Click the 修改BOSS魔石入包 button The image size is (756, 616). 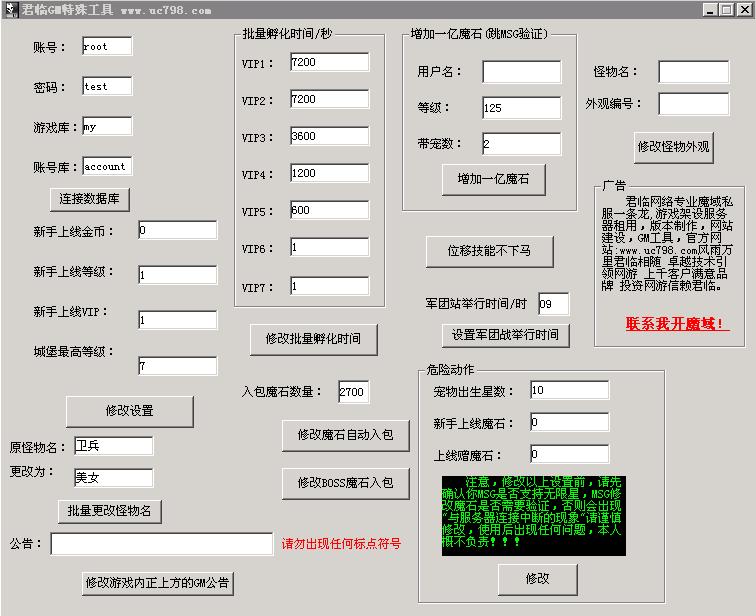click(345, 483)
